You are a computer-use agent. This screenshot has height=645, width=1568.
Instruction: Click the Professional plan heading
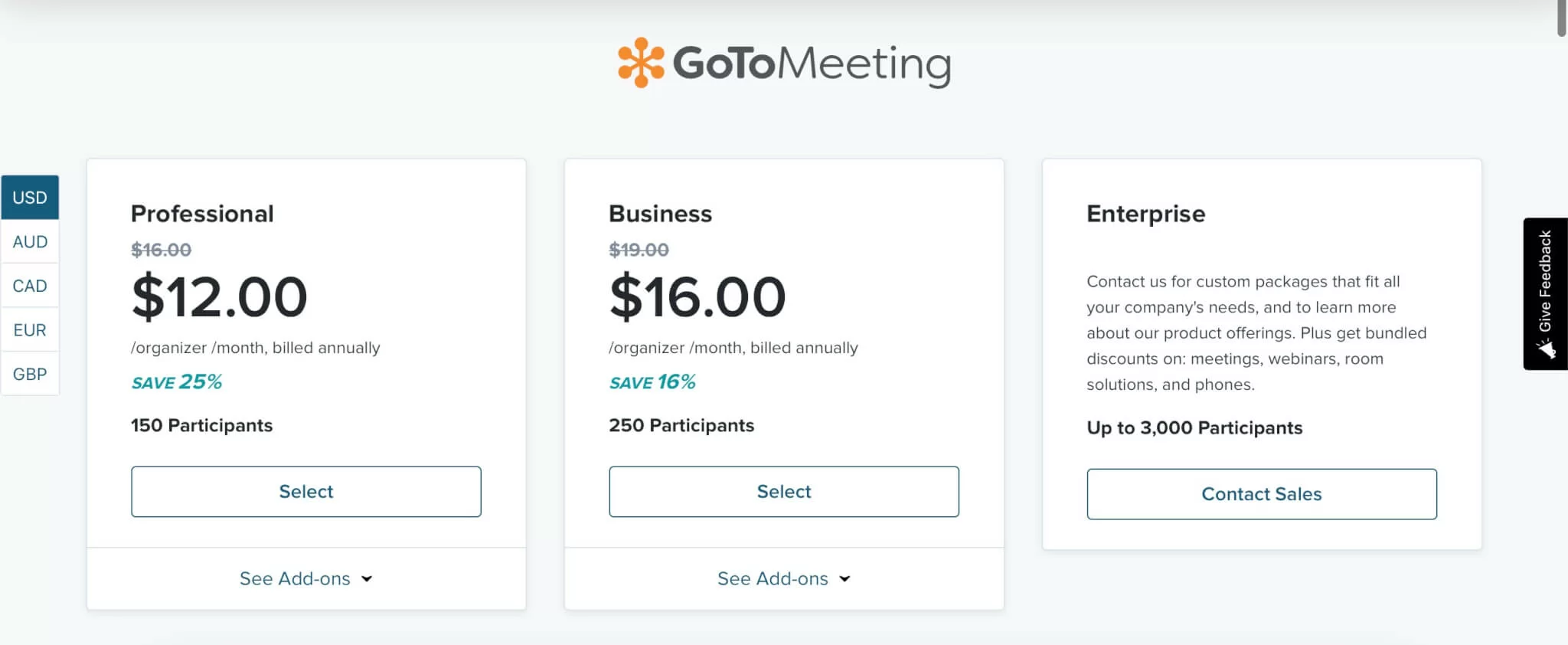[x=202, y=214]
